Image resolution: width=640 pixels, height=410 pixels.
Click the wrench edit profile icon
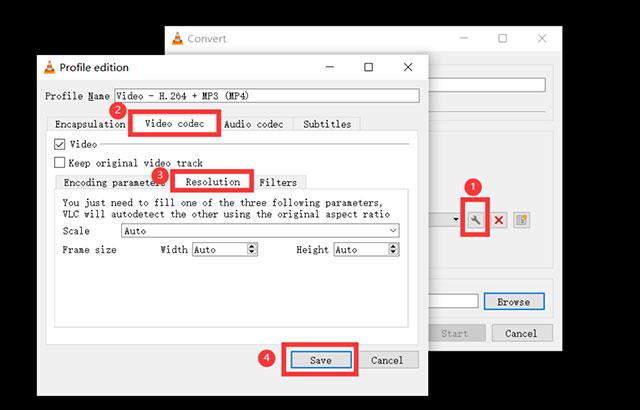coord(477,220)
